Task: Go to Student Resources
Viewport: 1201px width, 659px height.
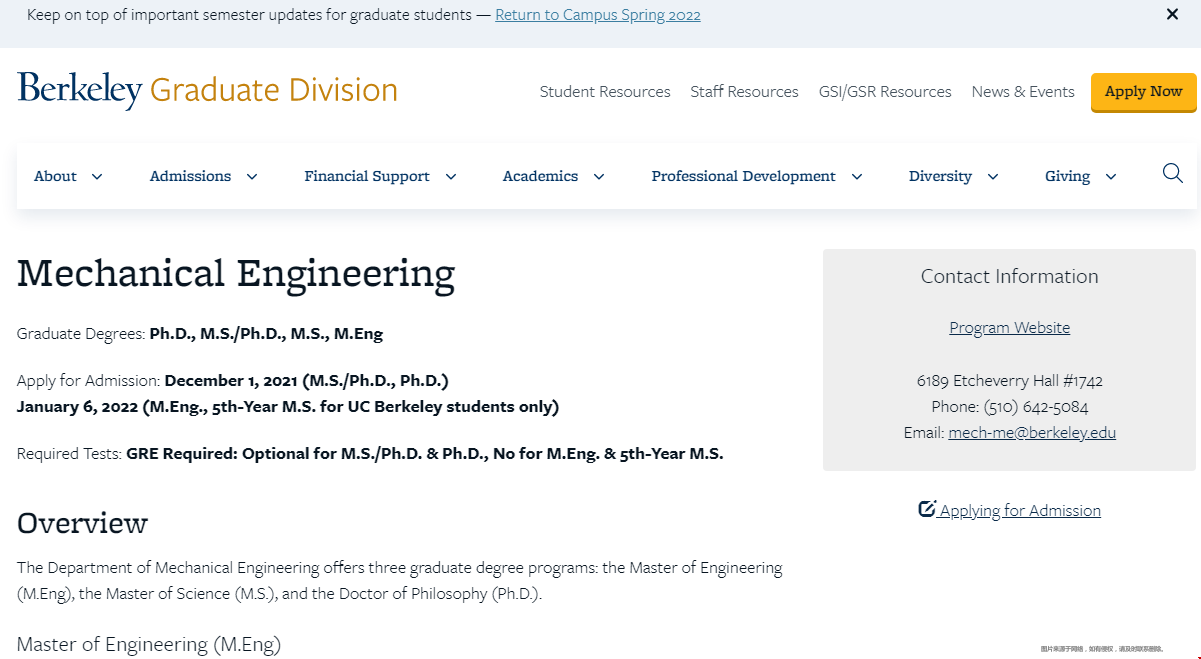Action: point(605,91)
